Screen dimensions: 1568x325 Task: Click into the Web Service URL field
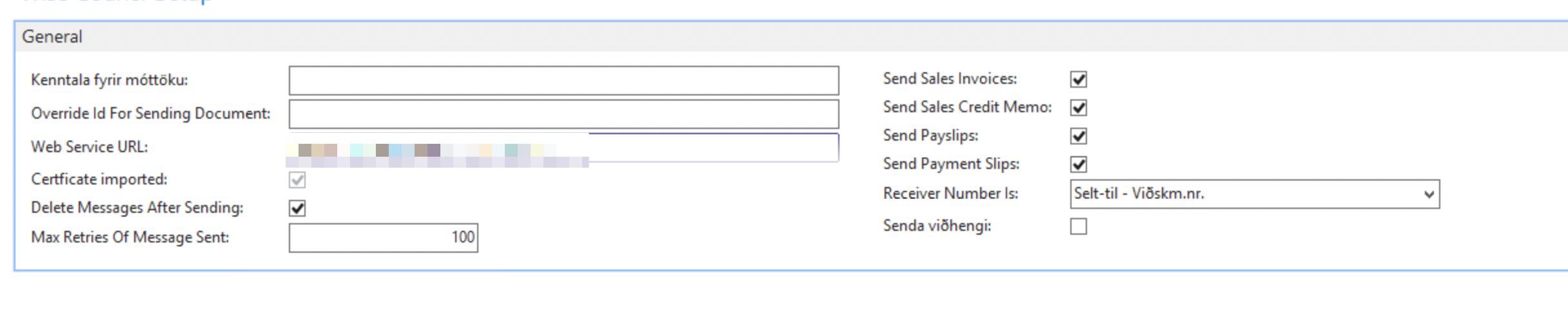coord(709,148)
